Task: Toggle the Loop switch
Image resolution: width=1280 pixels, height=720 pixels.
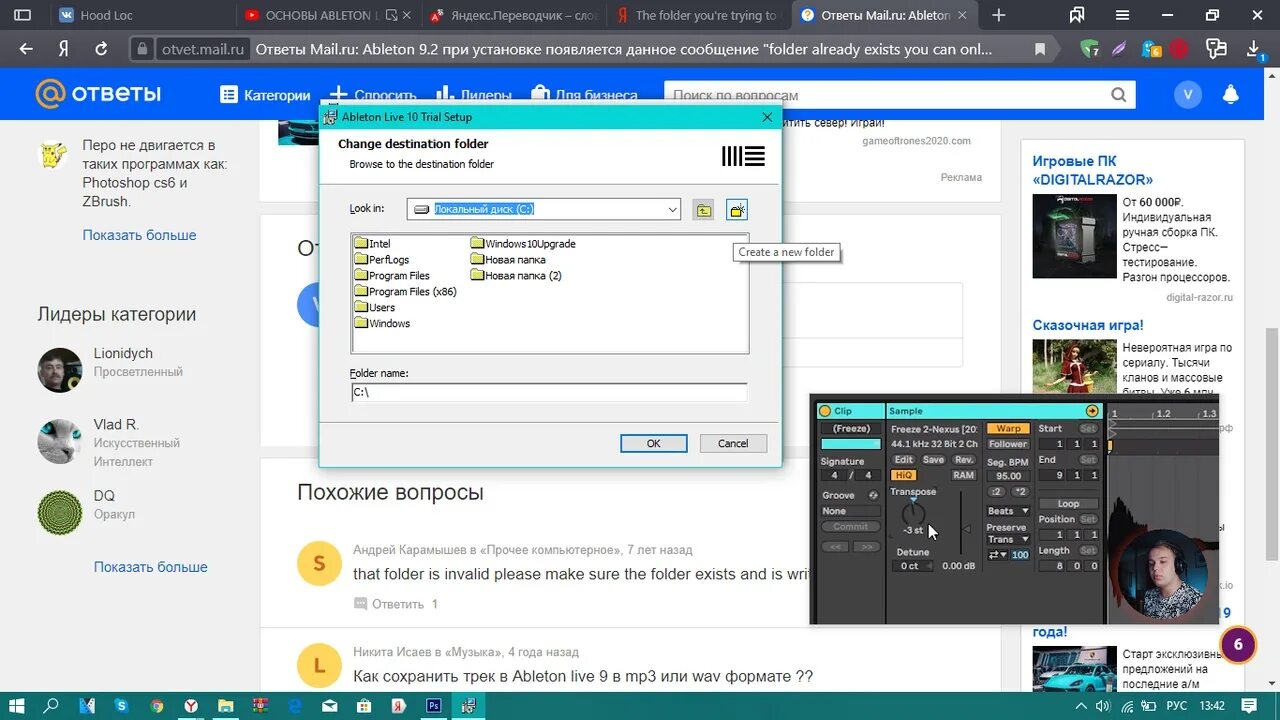Action: 1068,504
